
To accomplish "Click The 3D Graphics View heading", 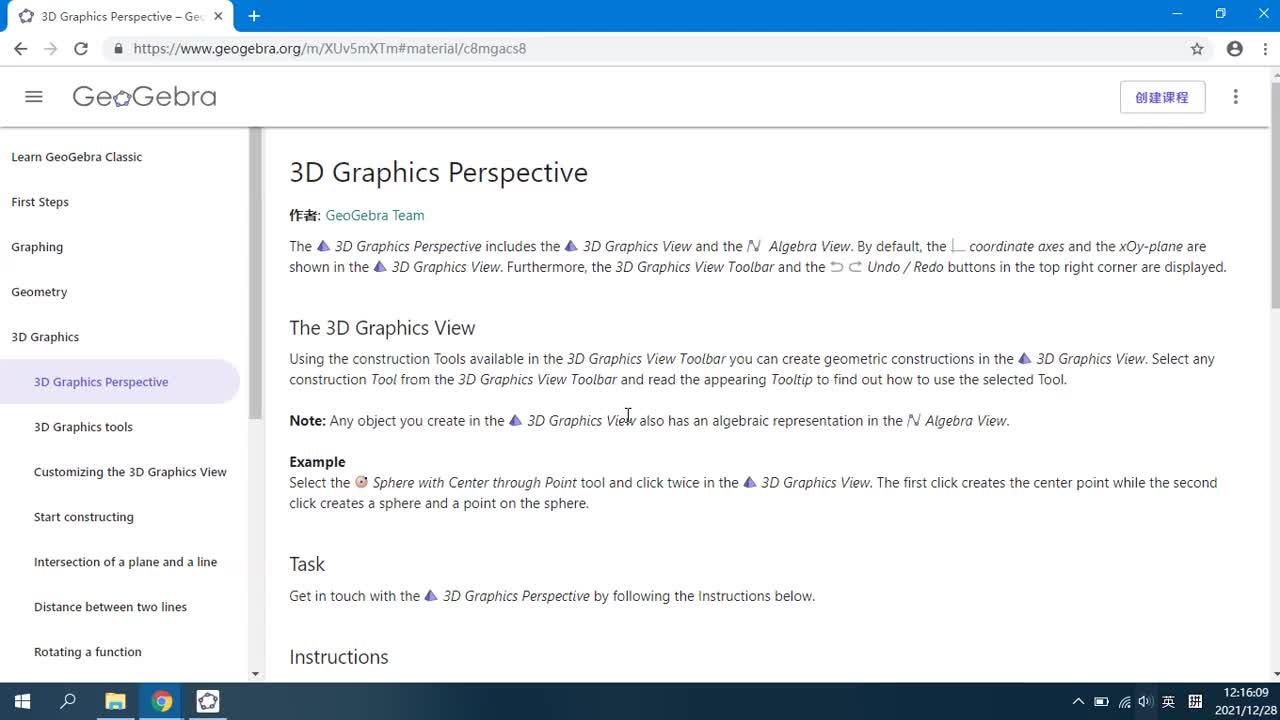I will [382, 328].
